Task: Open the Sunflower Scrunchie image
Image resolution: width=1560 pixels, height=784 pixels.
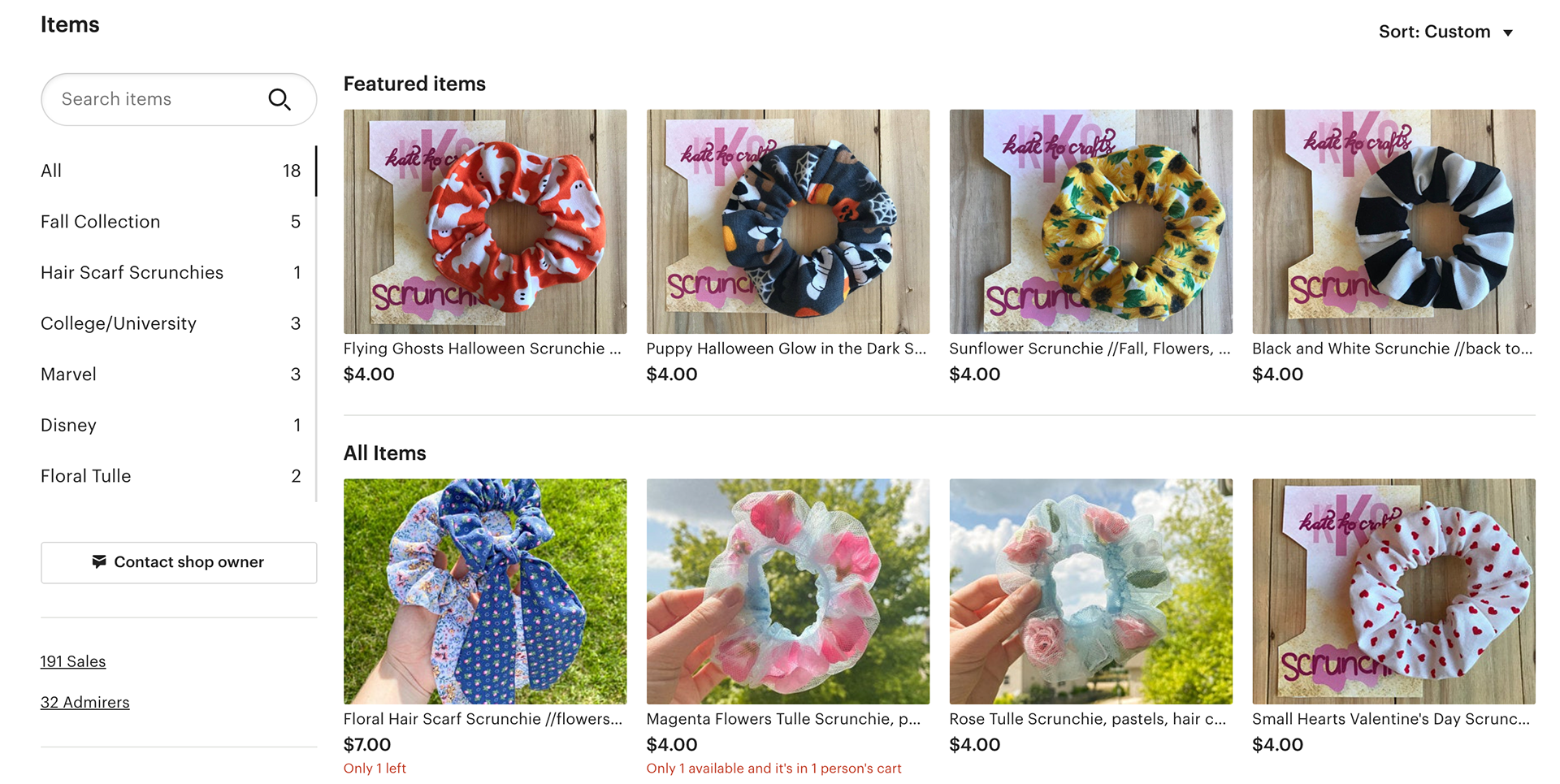Action: [x=1091, y=222]
